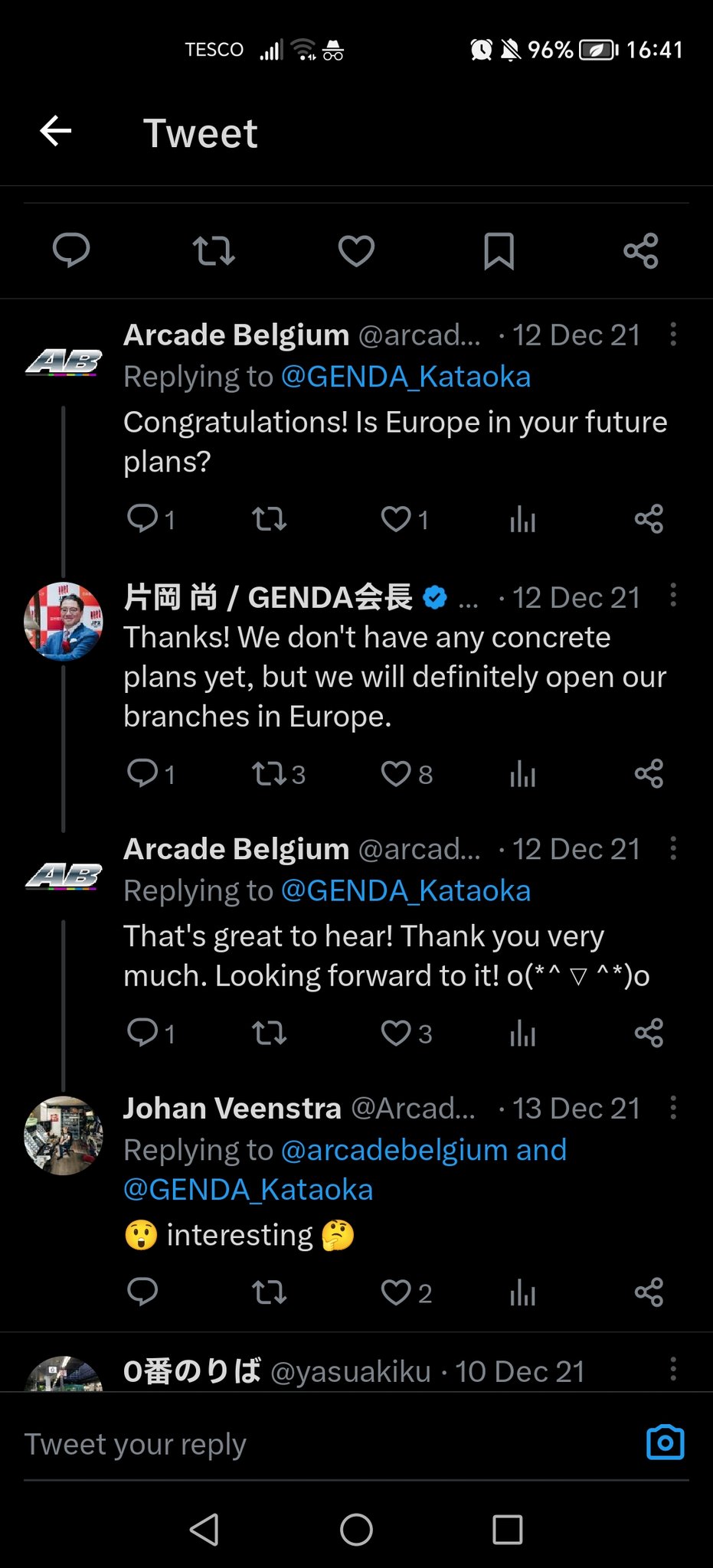Like the main tweet with heart icon
The width and height of the screenshot is (713, 1568).
tap(356, 251)
